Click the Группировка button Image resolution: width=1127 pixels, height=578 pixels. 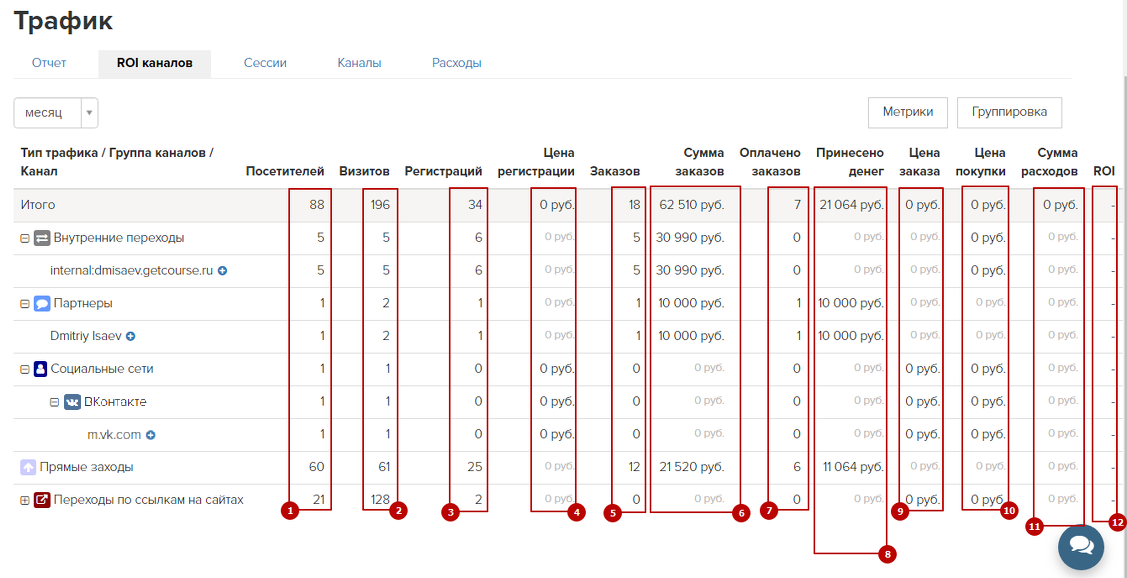(1009, 112)
